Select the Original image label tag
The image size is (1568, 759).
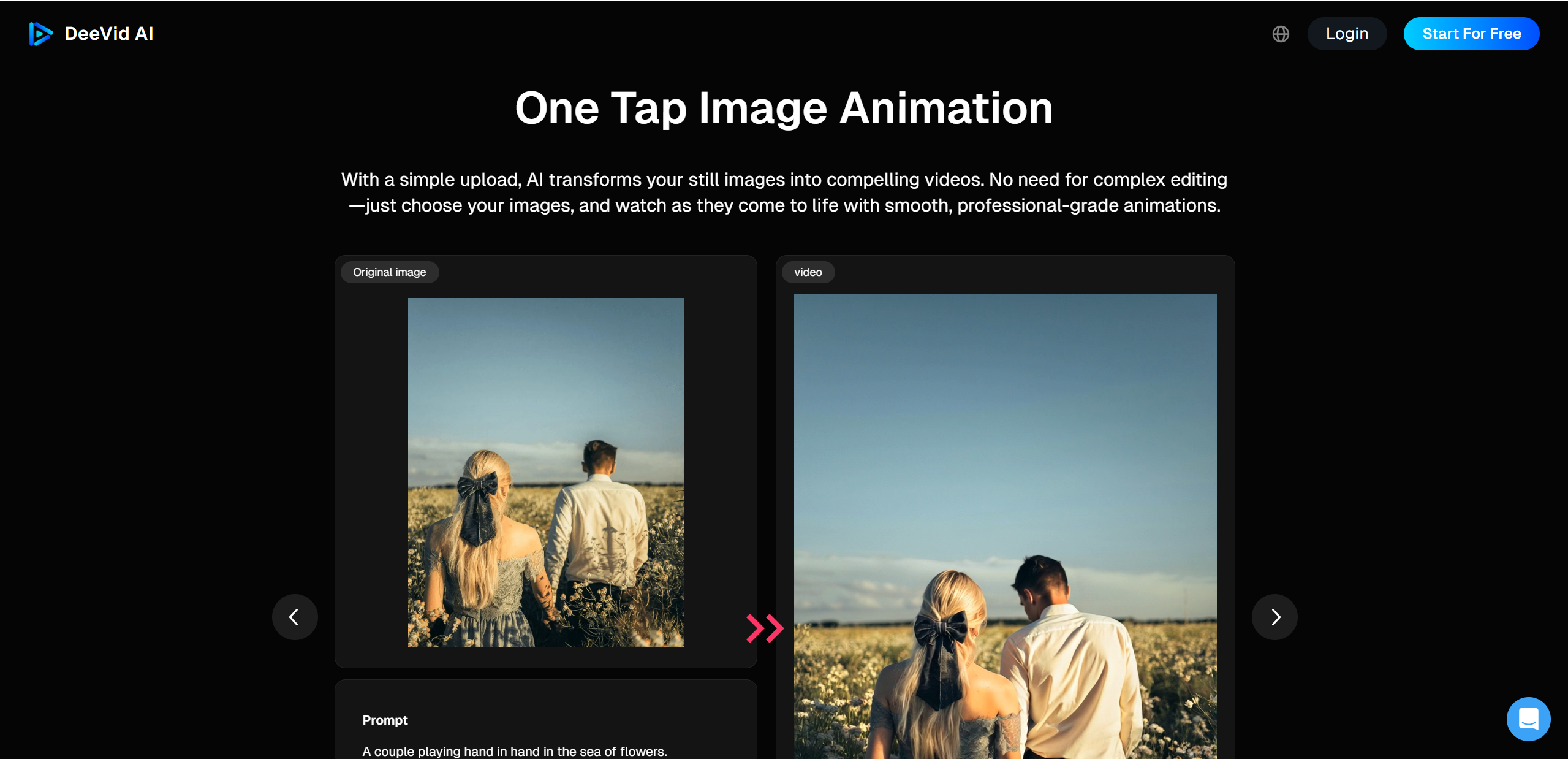pyautogui.click(x=389, y=272)
